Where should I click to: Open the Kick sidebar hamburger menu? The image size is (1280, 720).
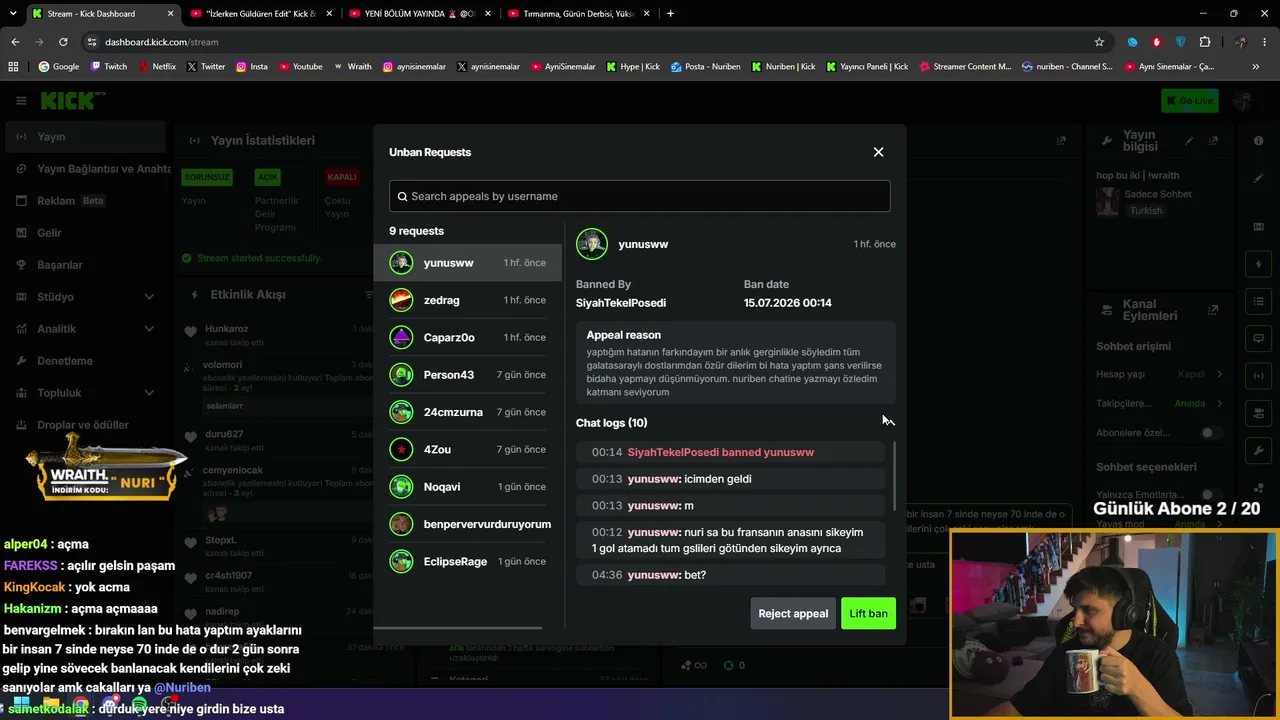[21, 100]
